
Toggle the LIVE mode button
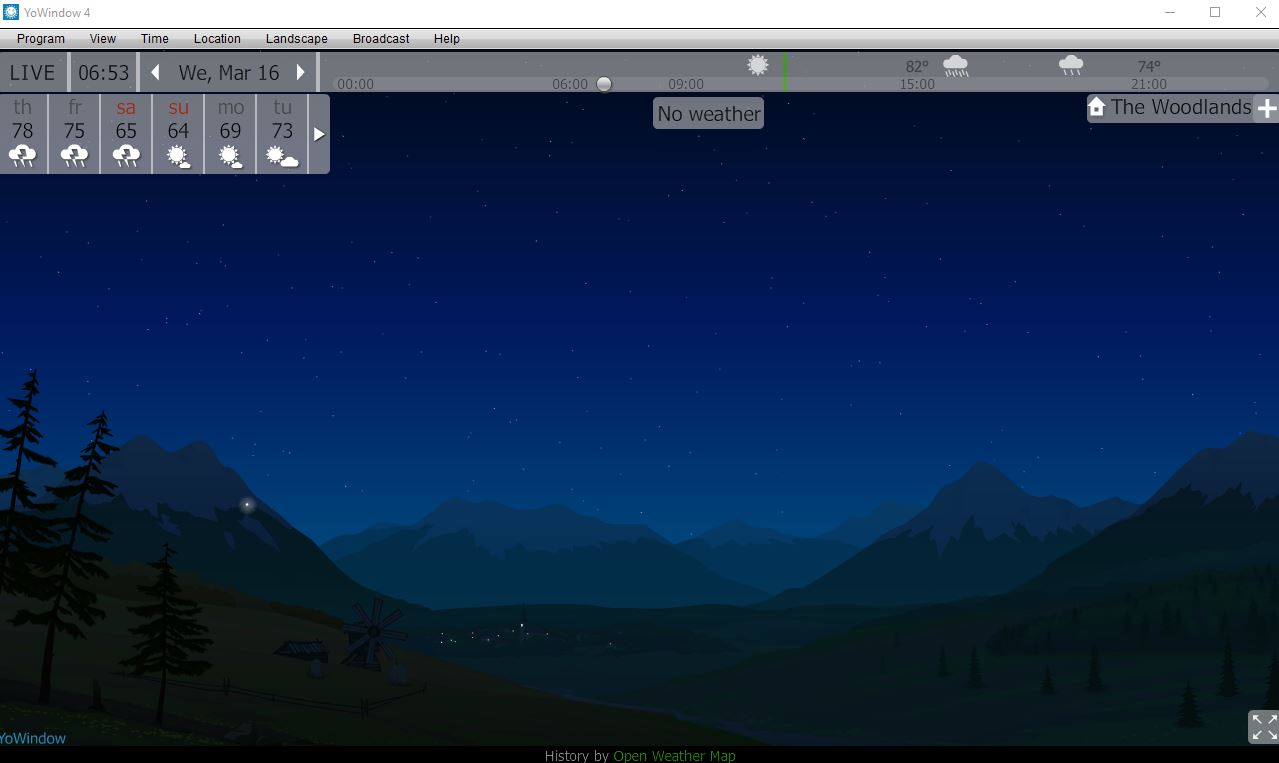(32, 73)
